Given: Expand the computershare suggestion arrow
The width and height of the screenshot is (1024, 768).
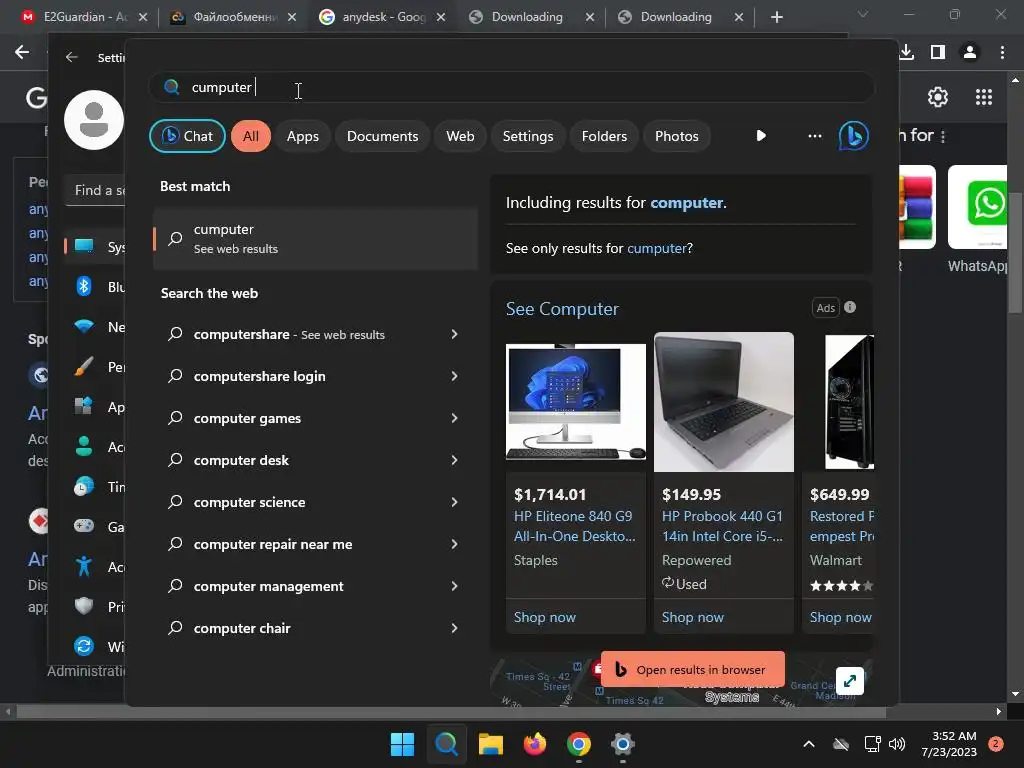Looking at the screenshot, I should point(455,334).
